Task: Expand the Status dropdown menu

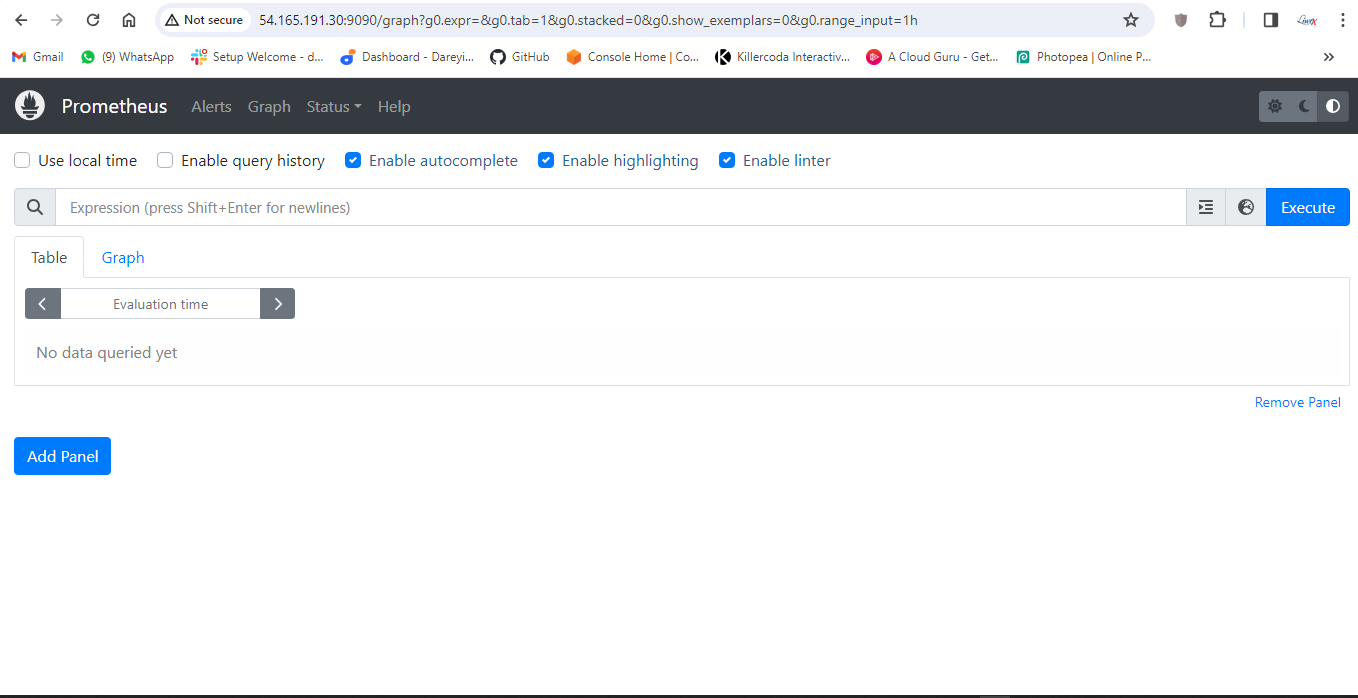Action: pyautogui.click(x=334, y=107)
